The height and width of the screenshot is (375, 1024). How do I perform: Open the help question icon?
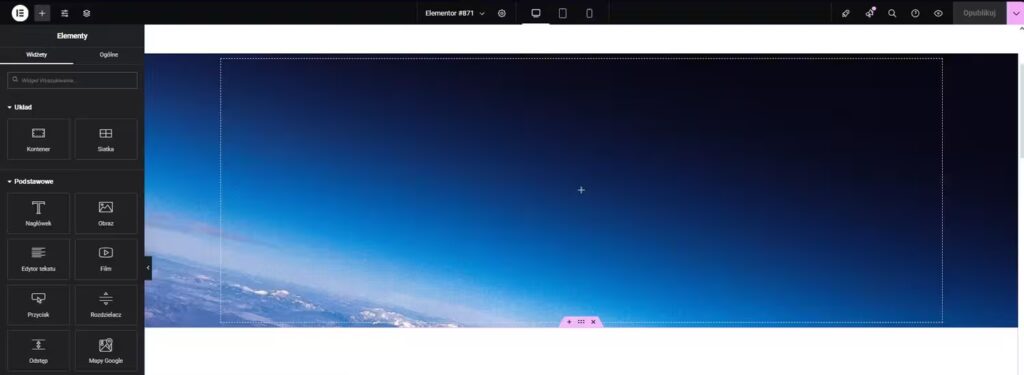(915, 13)
